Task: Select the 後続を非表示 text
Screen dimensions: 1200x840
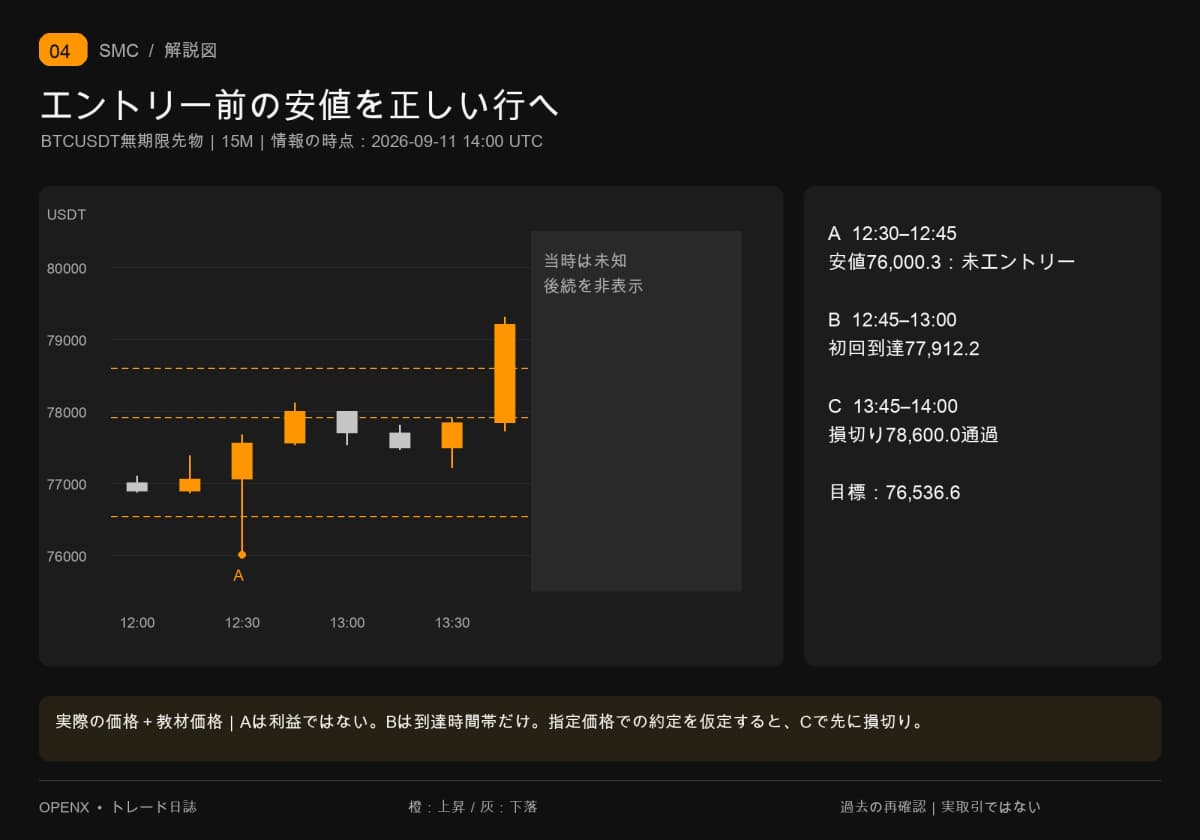Action: [593, 286]
